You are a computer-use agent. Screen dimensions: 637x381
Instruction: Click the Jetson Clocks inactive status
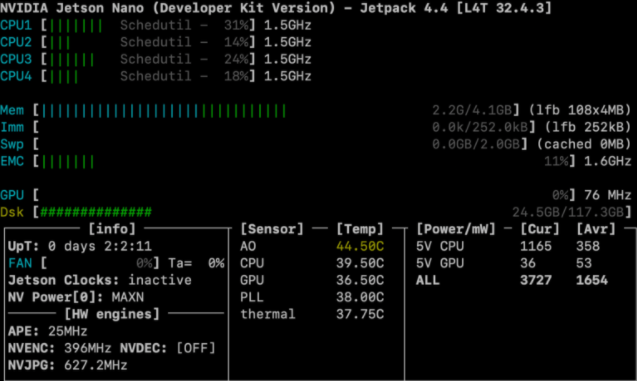tap(100, 280)
